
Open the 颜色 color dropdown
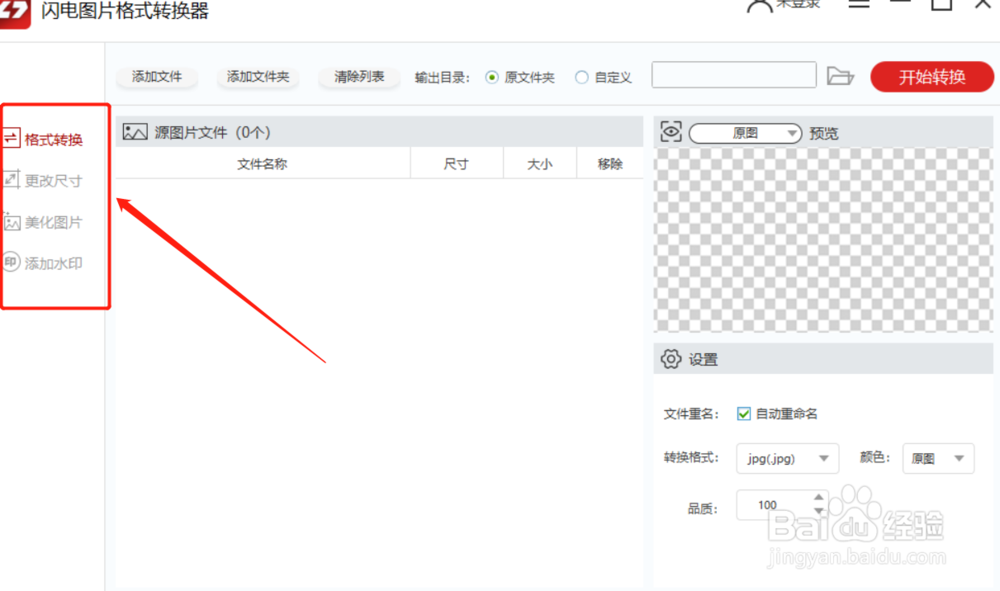938,458
